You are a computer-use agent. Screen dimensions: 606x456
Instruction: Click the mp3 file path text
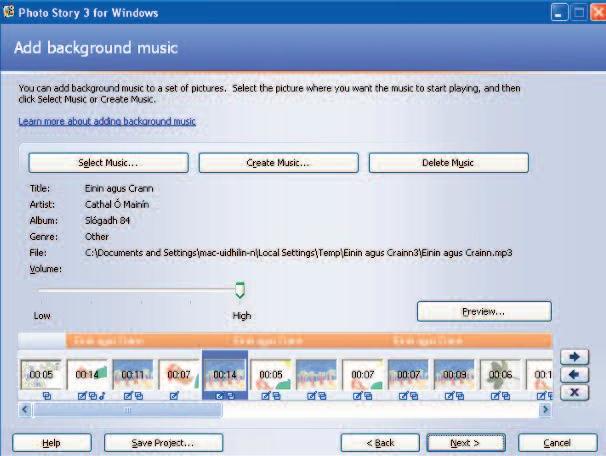(298, 253)
